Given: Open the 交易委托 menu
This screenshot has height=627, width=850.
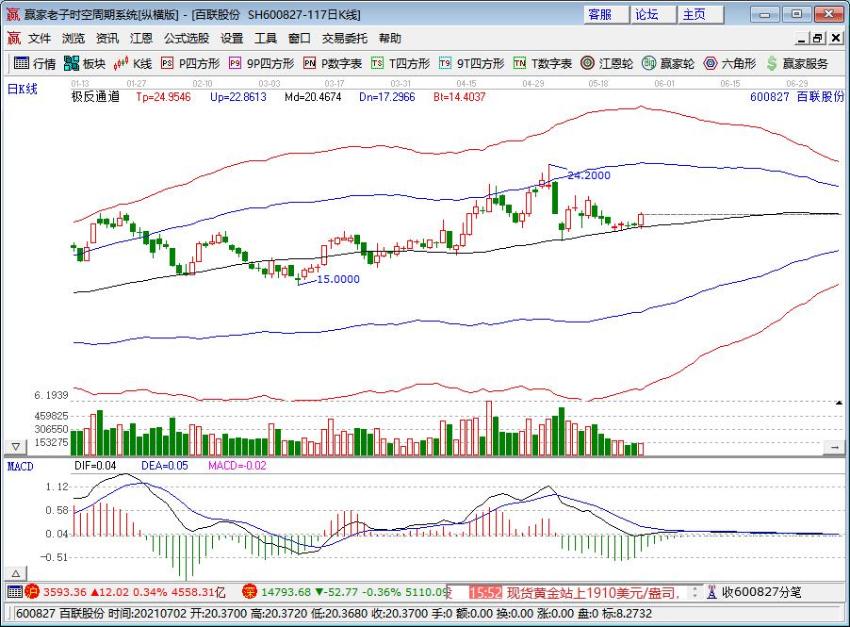Looking at the screenshot, I should pyautogui.click(x=344, y=38).
